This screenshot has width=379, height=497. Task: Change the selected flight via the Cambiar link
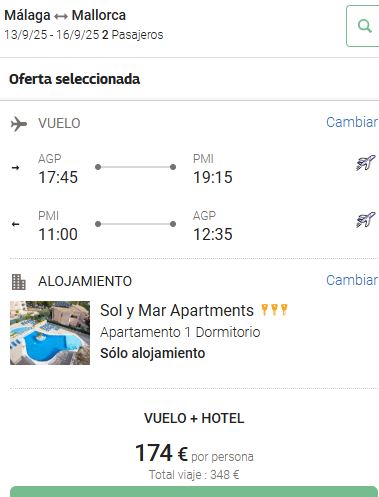coord(352,122)
